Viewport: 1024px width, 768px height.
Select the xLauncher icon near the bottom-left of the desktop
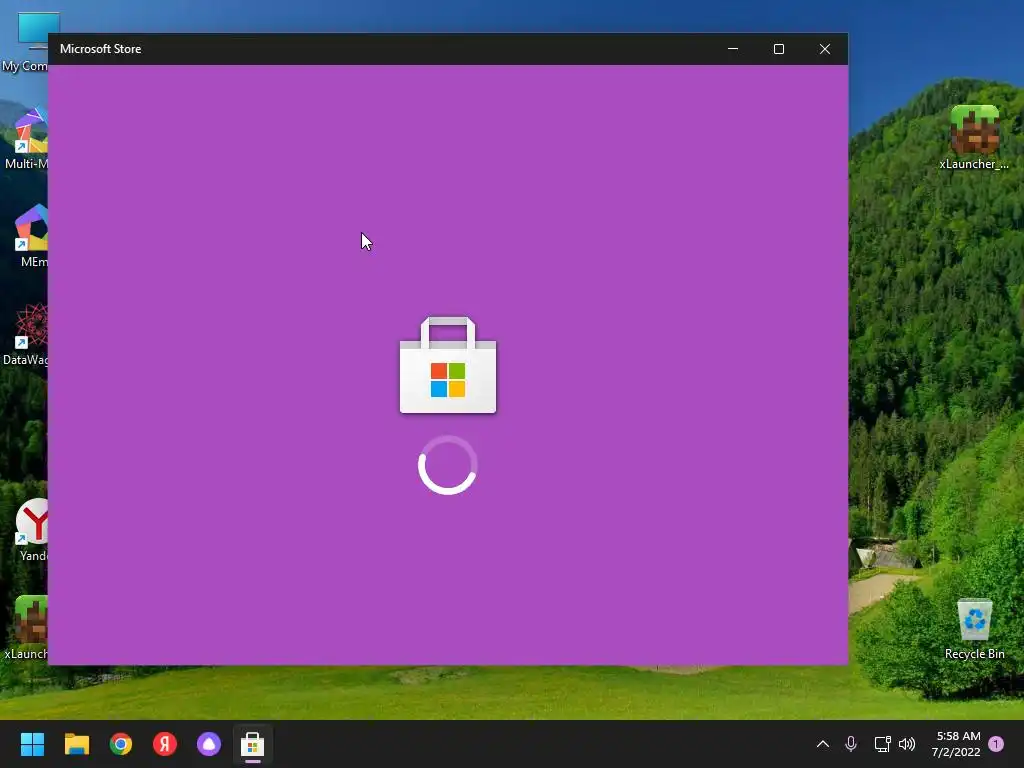click(27, 628)
